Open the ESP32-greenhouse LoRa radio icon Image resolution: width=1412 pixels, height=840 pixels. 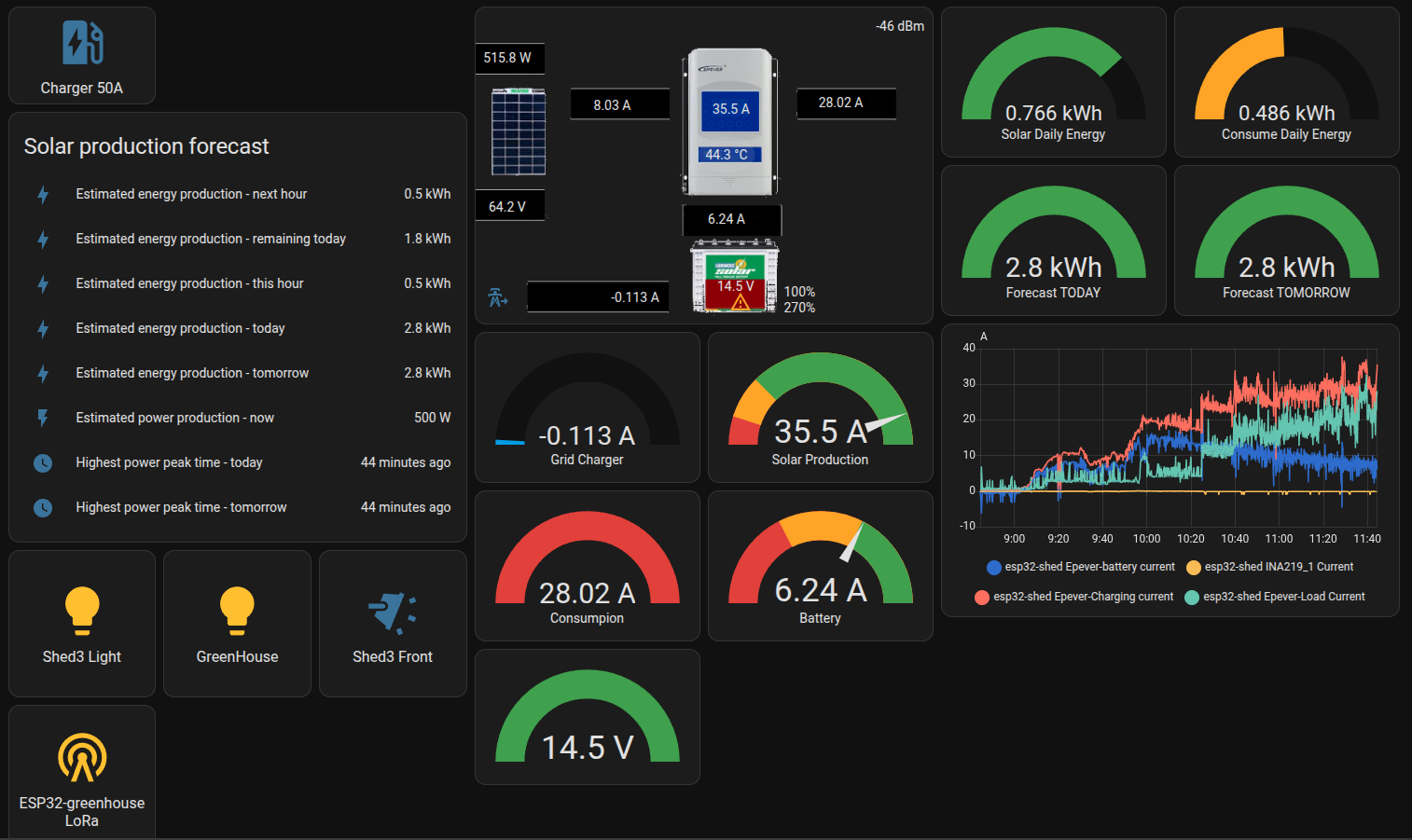pos(82,757)
